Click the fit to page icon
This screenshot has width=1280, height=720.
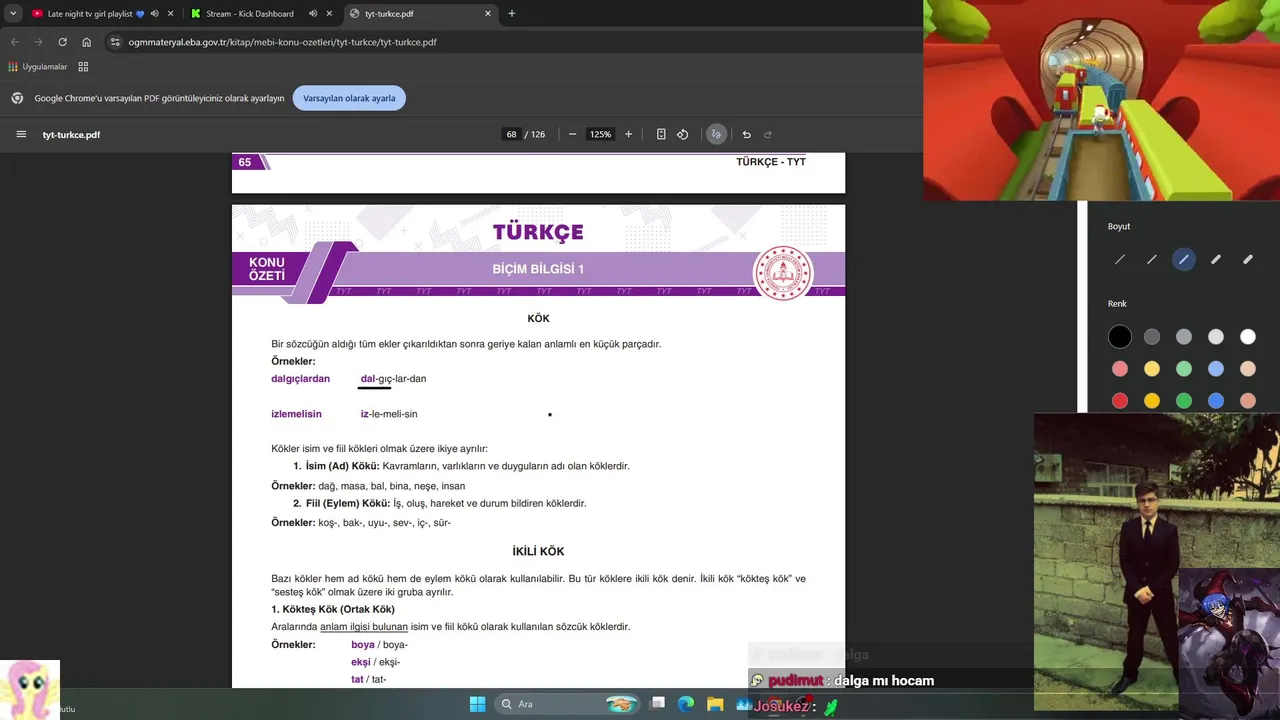click(x=661, y=134)
